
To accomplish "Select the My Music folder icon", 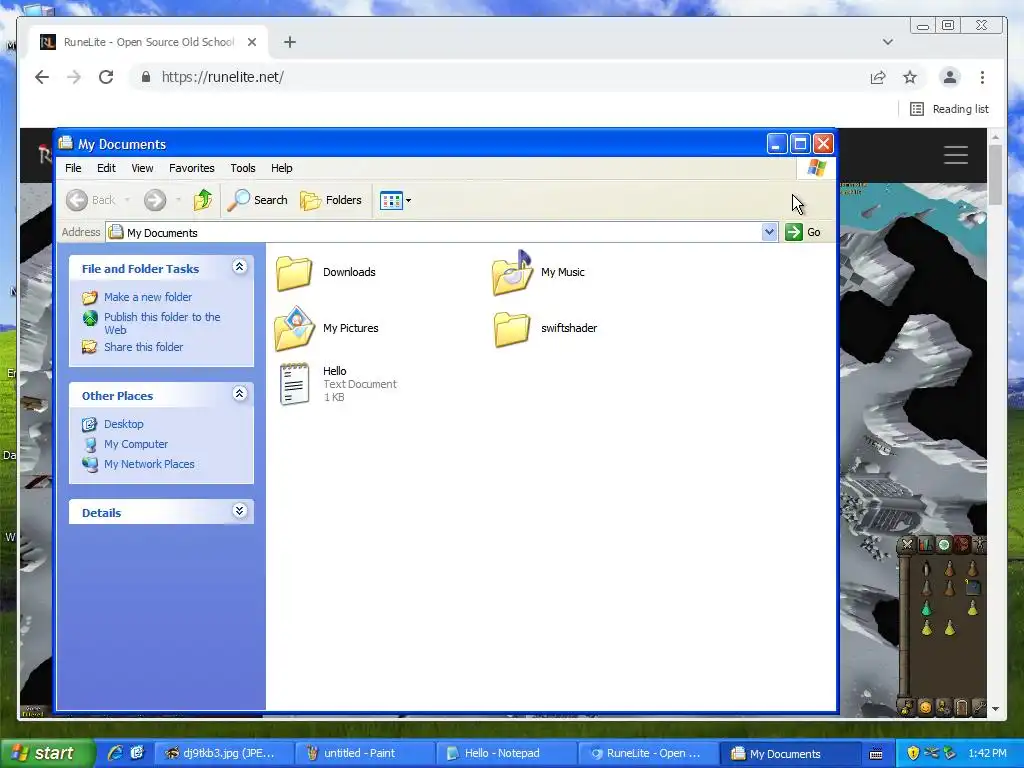I will pos(512,272).
